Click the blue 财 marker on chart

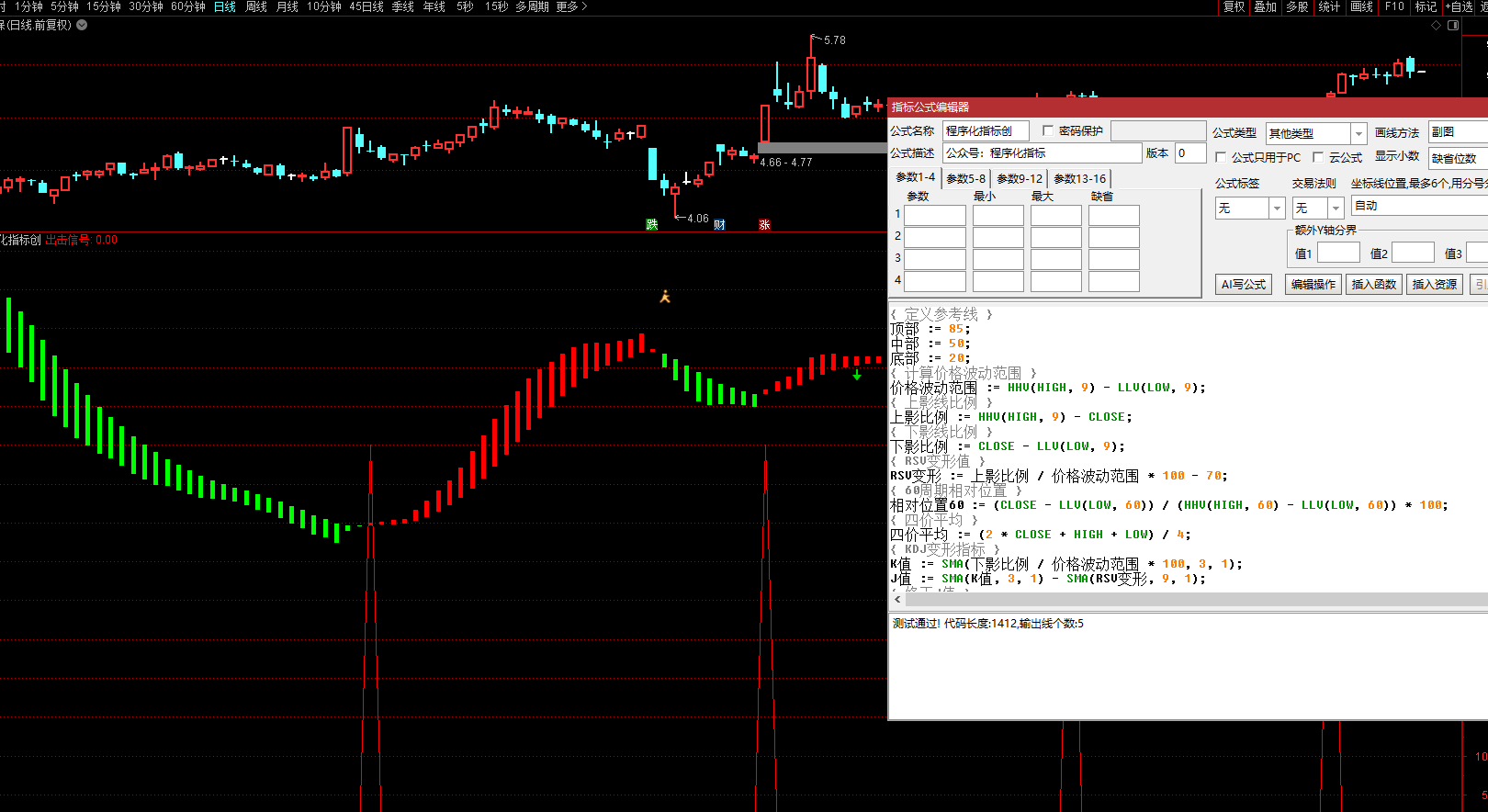(x=720, y=225)
